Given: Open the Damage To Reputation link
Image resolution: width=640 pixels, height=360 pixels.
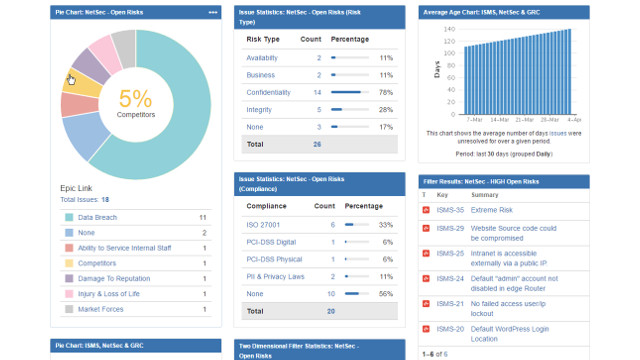Looking at the screenshot, I should [x=114, y=278].
